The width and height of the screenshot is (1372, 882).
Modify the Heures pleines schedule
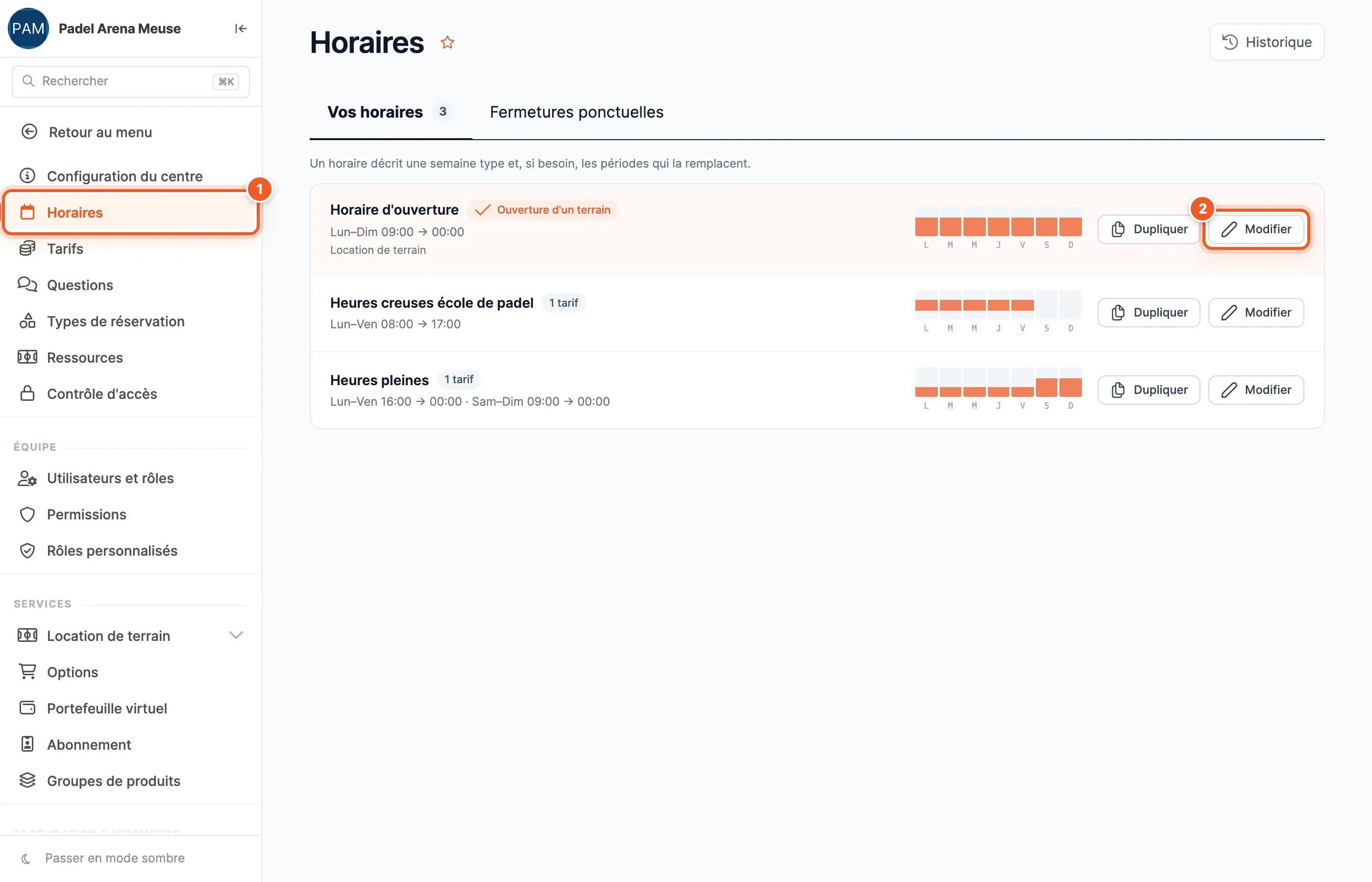click(x=1256, y=390)
